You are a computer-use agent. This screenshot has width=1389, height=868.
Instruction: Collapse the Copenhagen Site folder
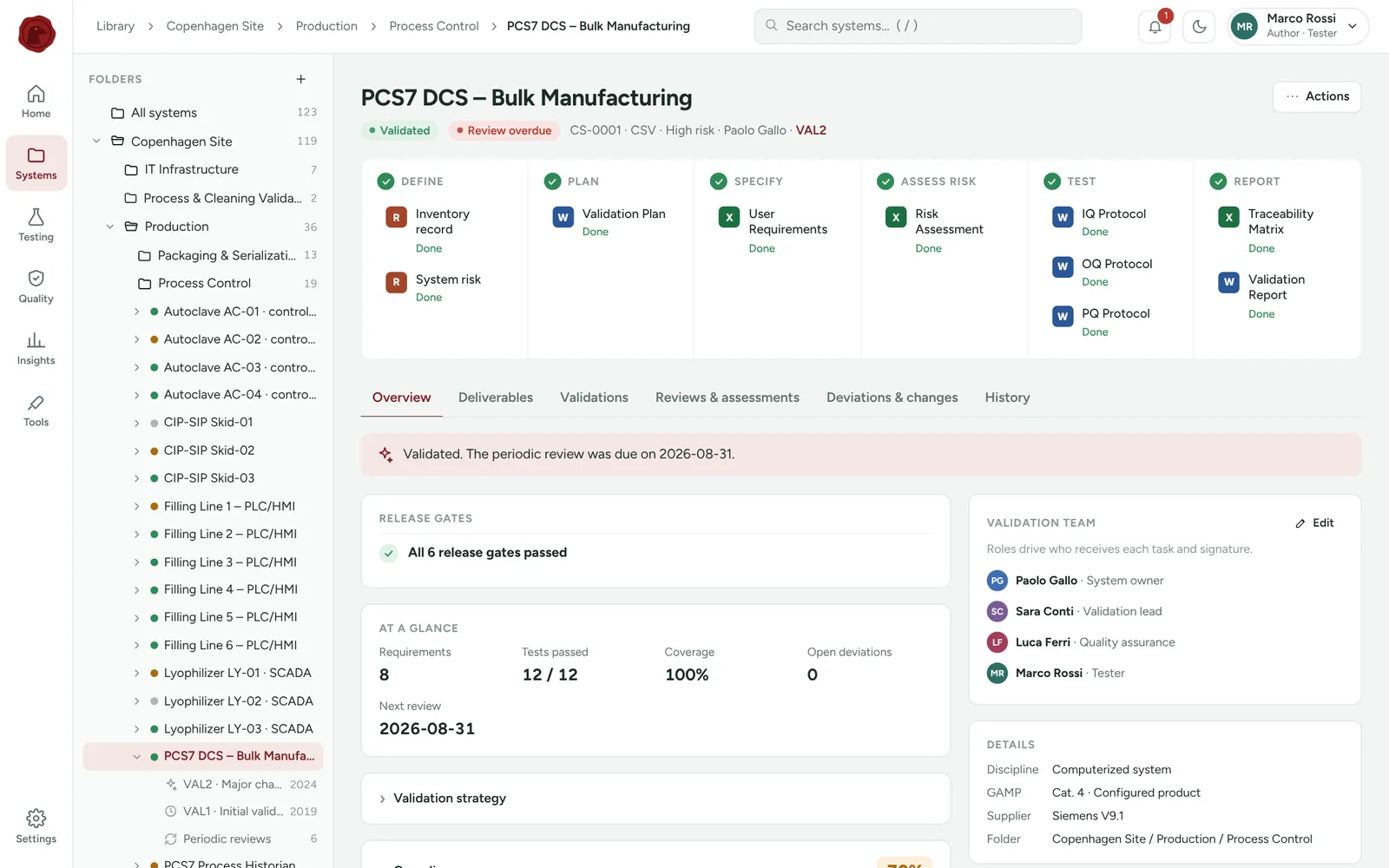[x=96, y=141]
